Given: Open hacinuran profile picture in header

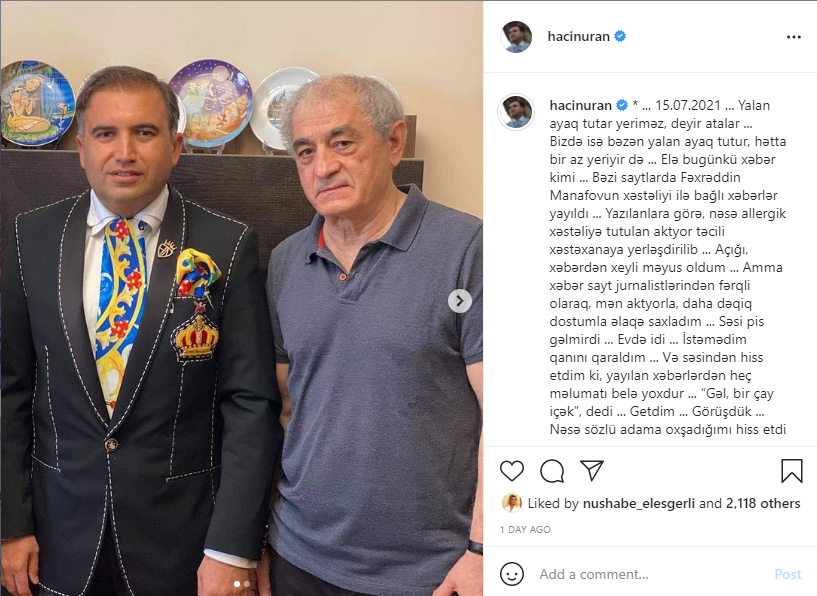Looking at the screenshot, I should (516, 37).
